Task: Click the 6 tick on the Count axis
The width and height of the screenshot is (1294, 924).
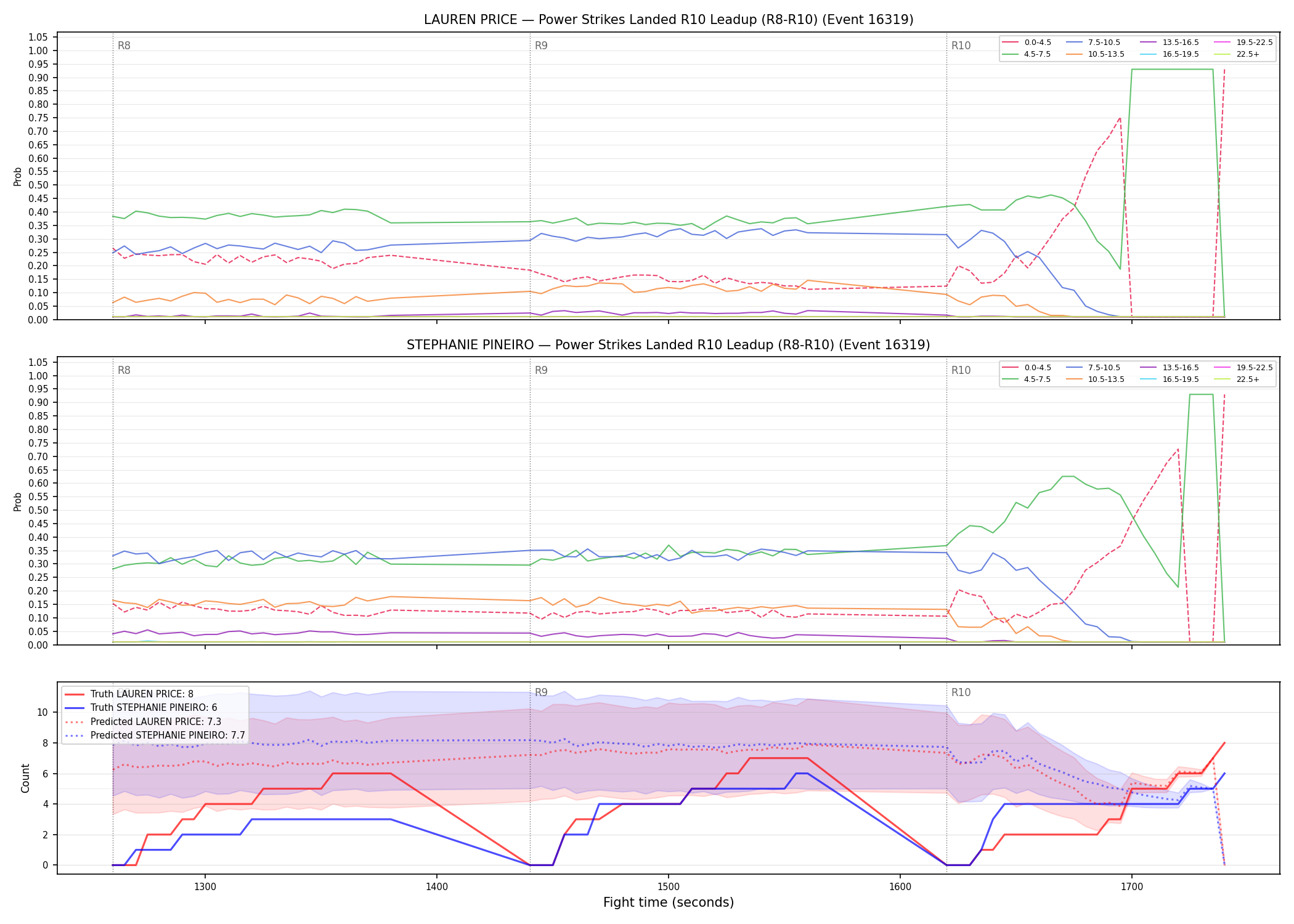Action: (45, 774)
